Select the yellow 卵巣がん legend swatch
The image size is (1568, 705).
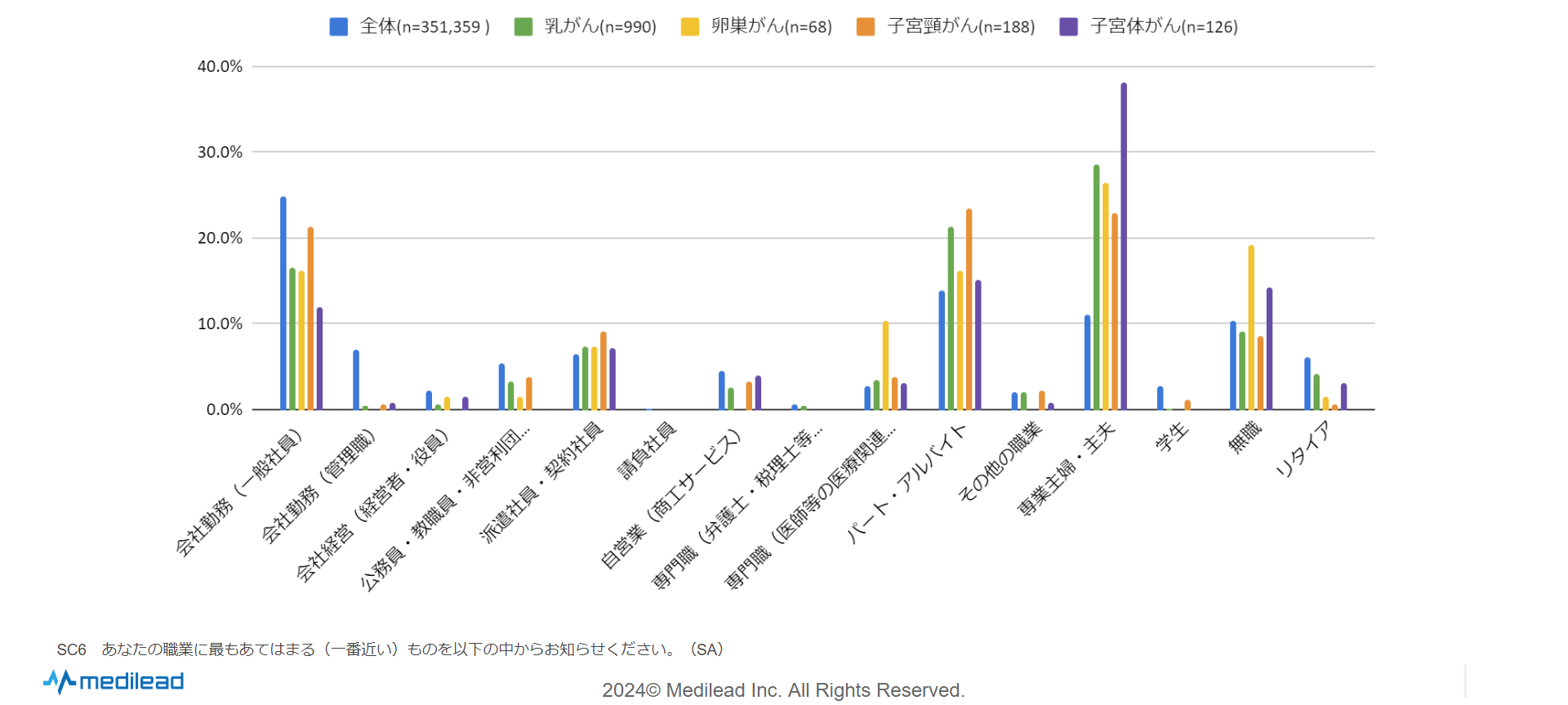coord(690,27)
